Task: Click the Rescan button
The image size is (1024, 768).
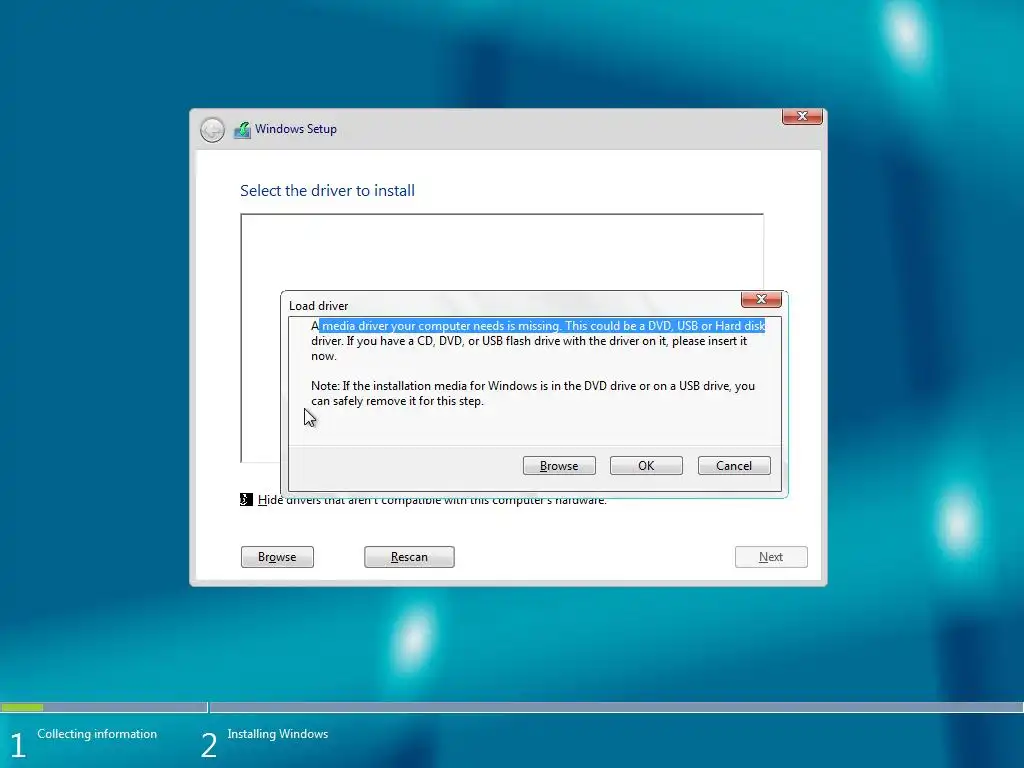Action: (409, 557)
